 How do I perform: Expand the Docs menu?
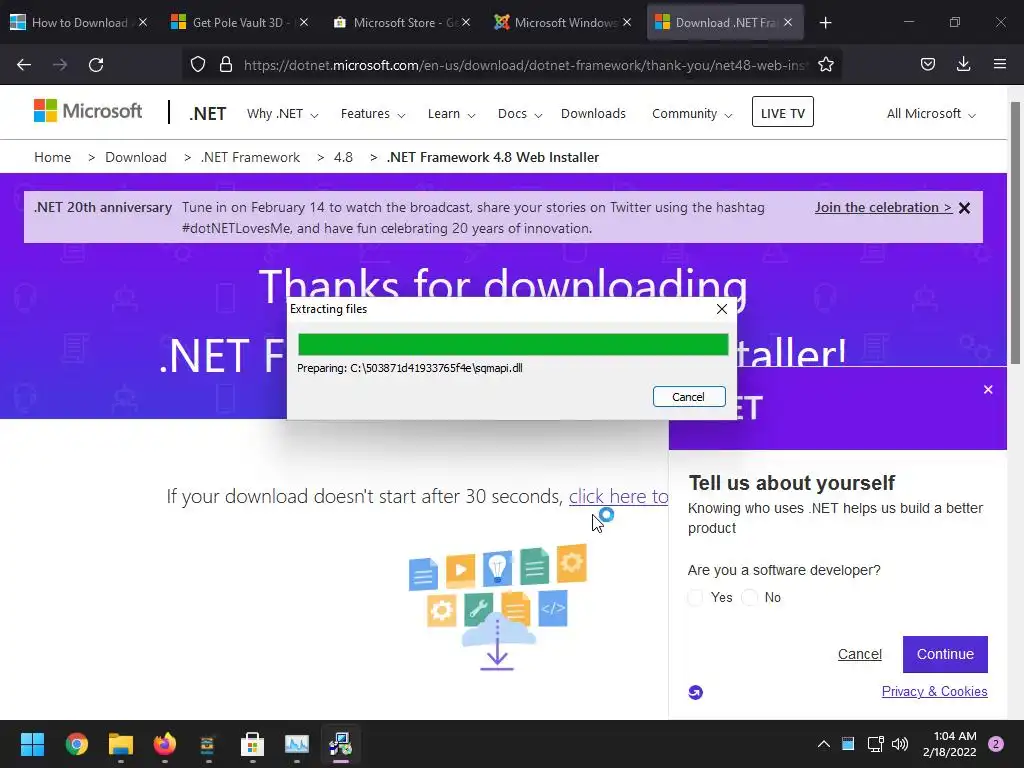click(520, 114)
